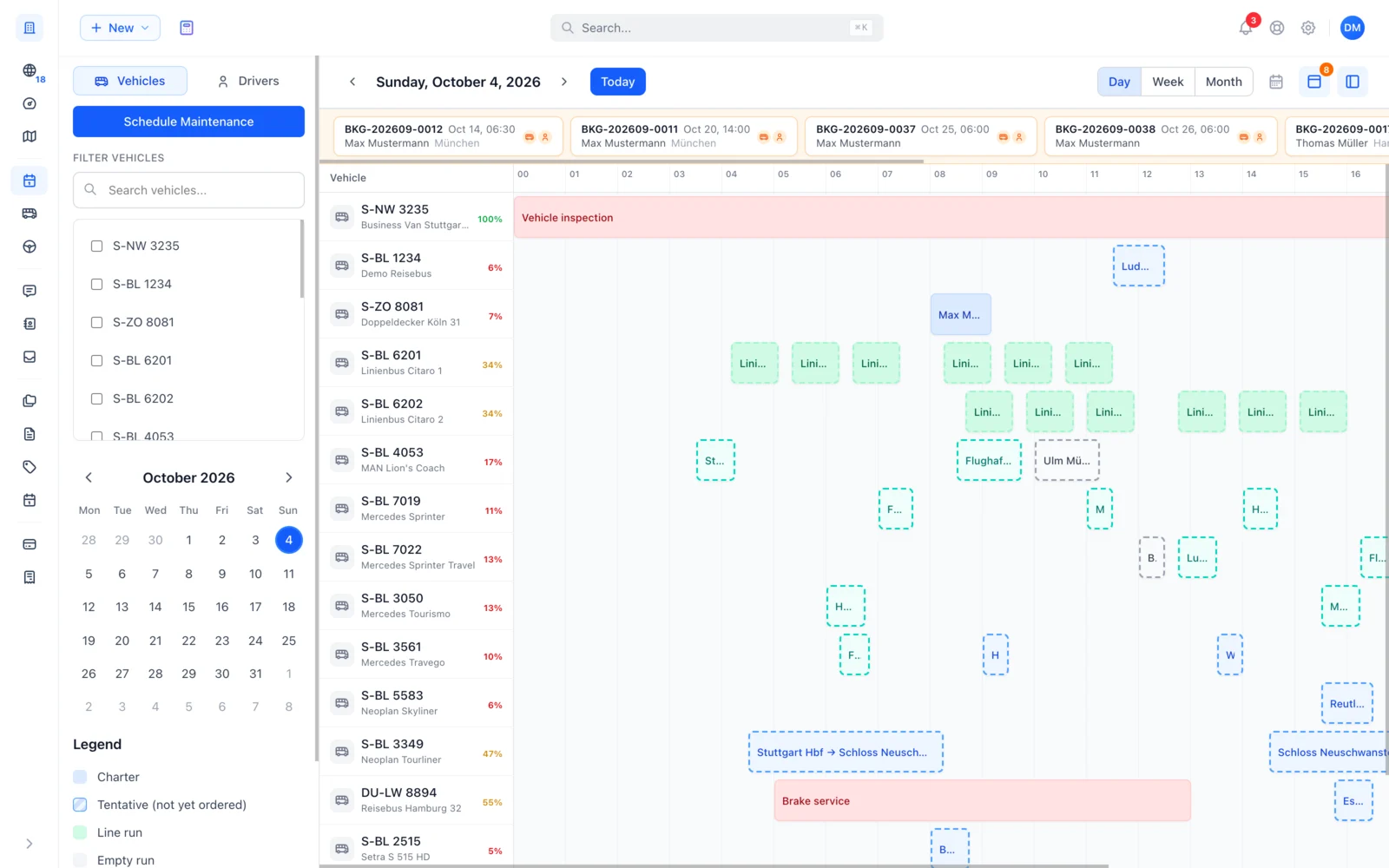Open the Vehicle inspection maintenance block

[x=951, y=217]
